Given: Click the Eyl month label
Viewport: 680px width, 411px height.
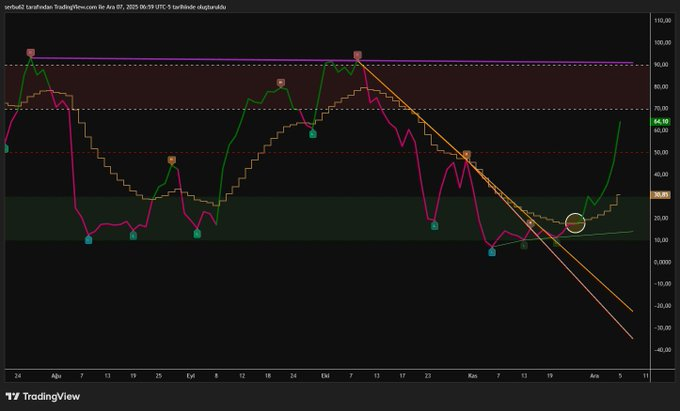Looking at the screenshot, I should point(190,376).
